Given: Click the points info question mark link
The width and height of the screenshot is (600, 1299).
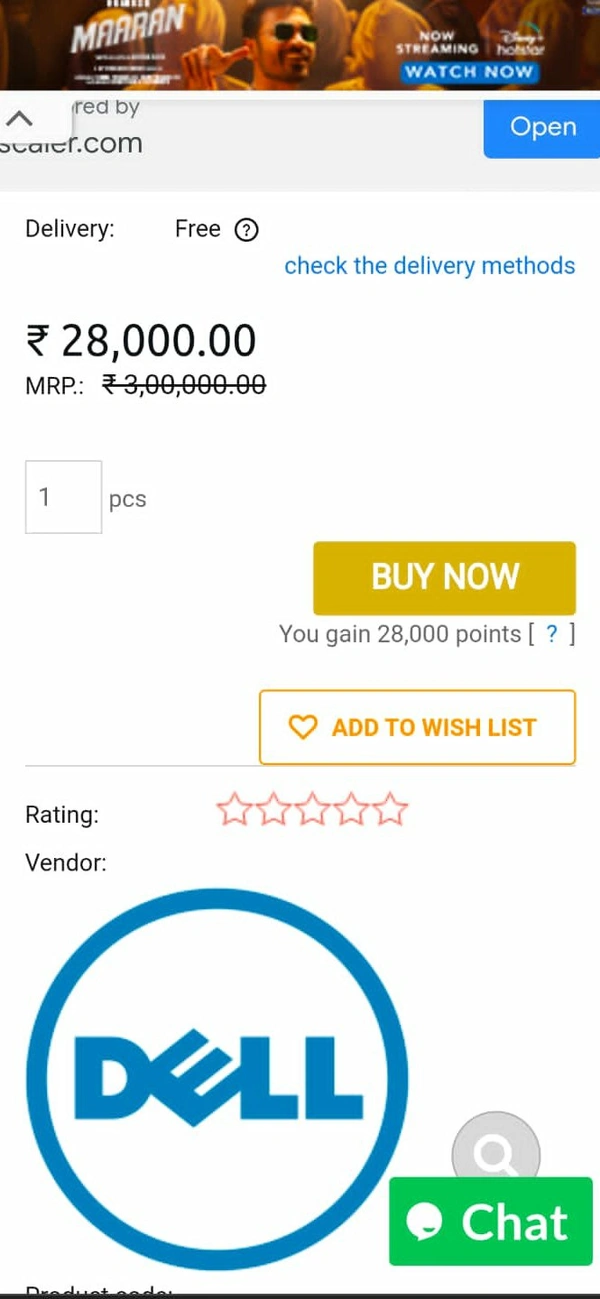Looking at the screenshot, I should (x=551, y=634).
